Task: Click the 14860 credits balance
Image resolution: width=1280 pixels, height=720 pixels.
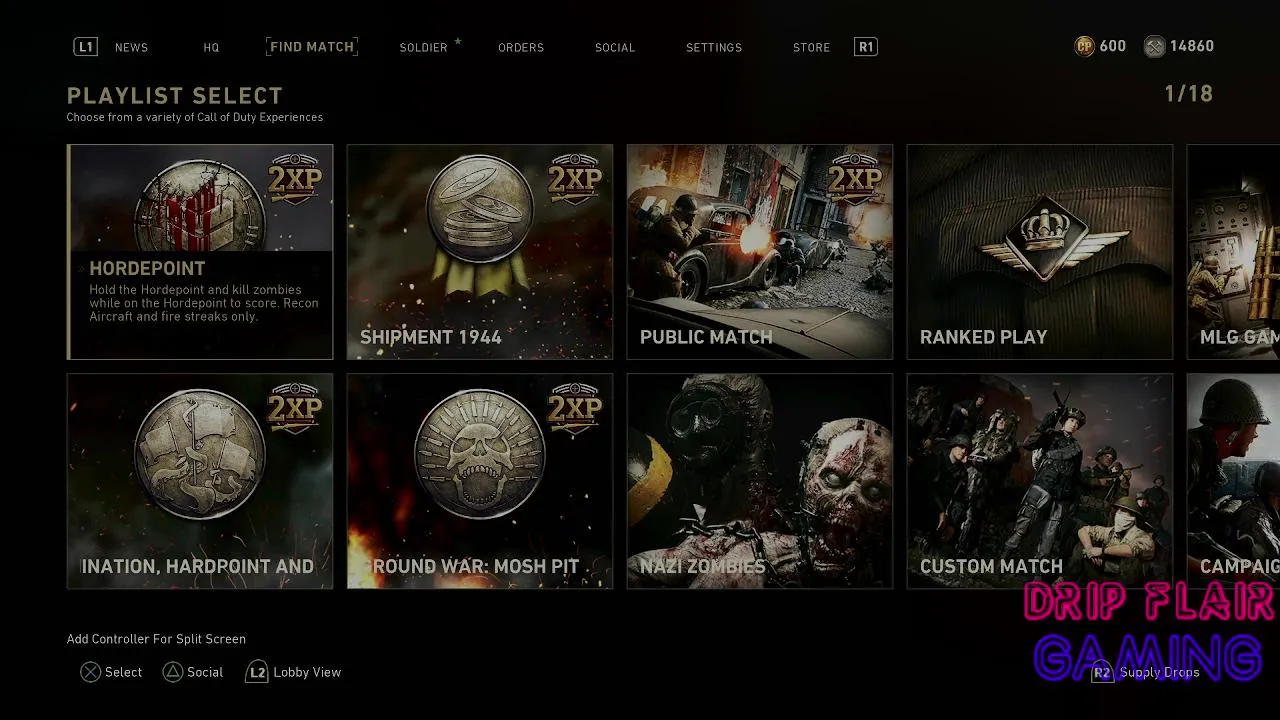Action: (1192, 46)
